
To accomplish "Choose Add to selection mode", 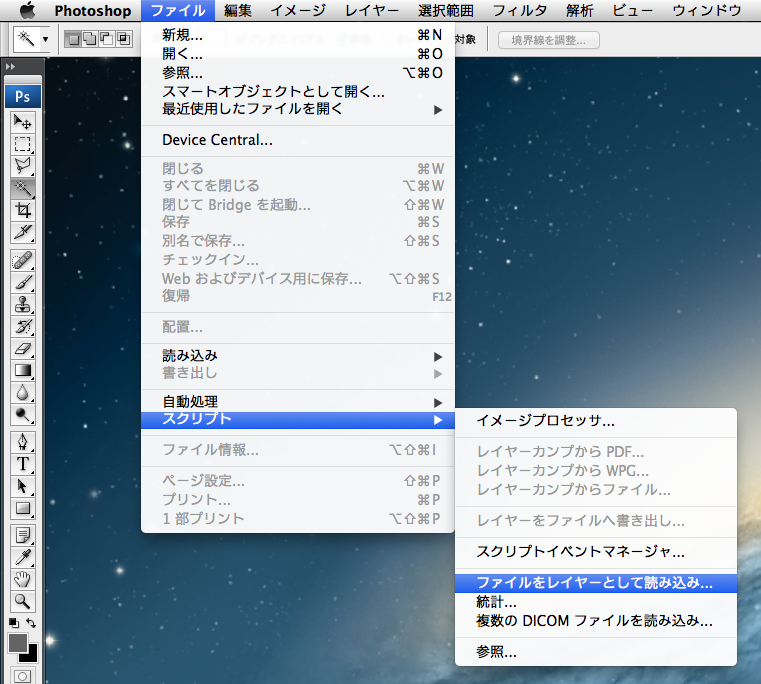I will click(x=90, y=39).
